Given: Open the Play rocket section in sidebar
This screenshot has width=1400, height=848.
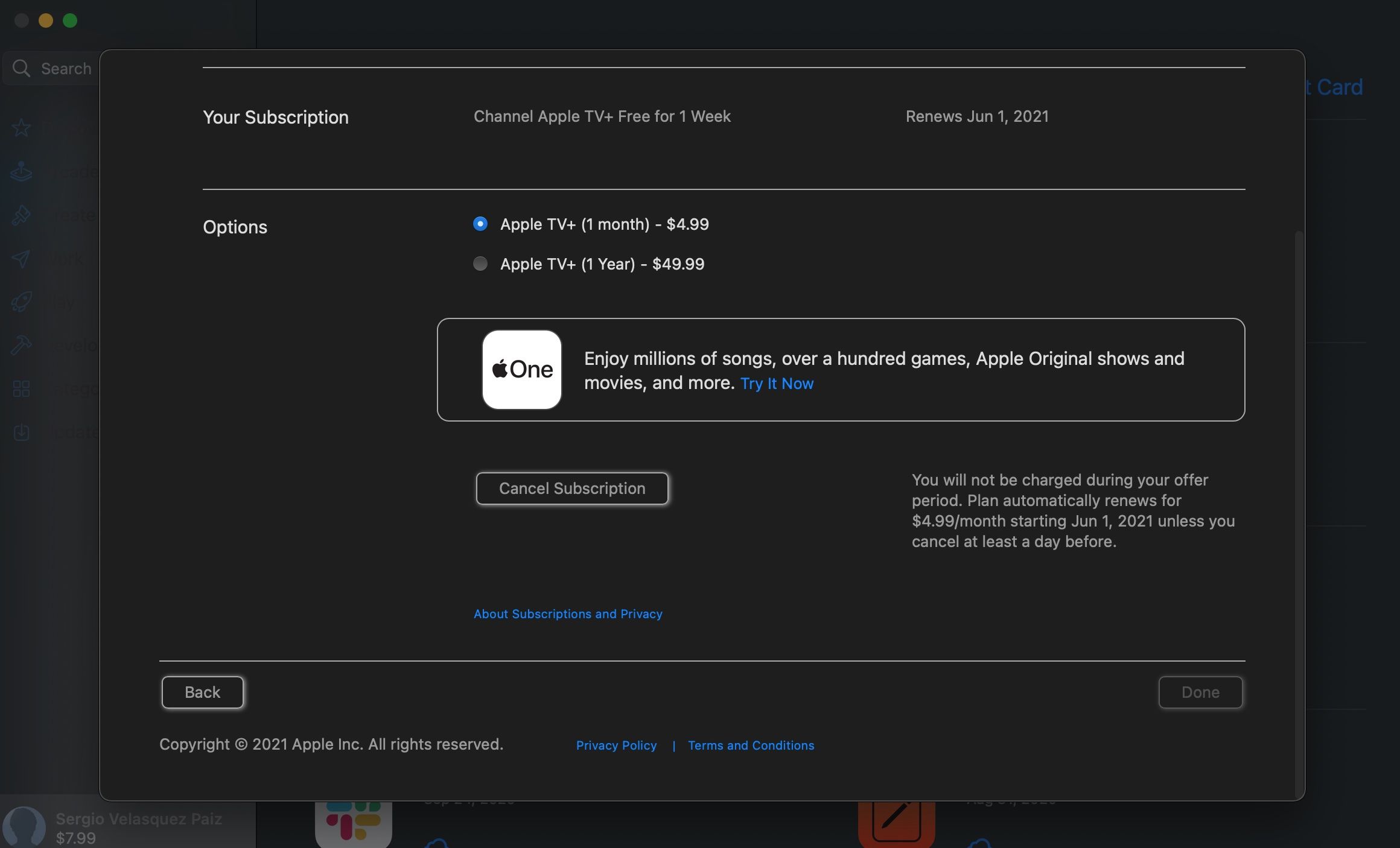Looking at the screenshot, I should click(21, 302).
